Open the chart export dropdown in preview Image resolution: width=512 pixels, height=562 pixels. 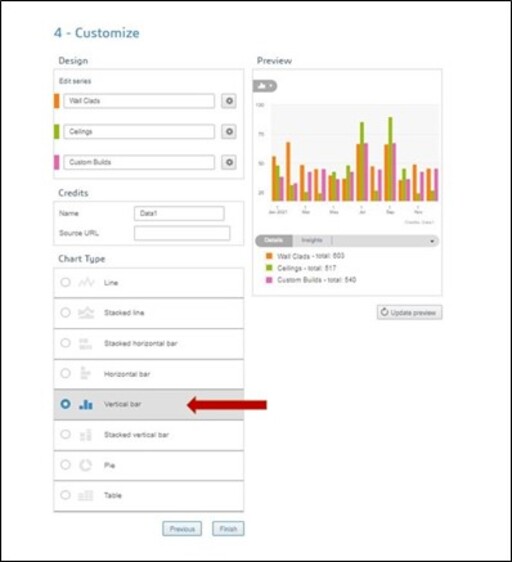tap(265, 86)
